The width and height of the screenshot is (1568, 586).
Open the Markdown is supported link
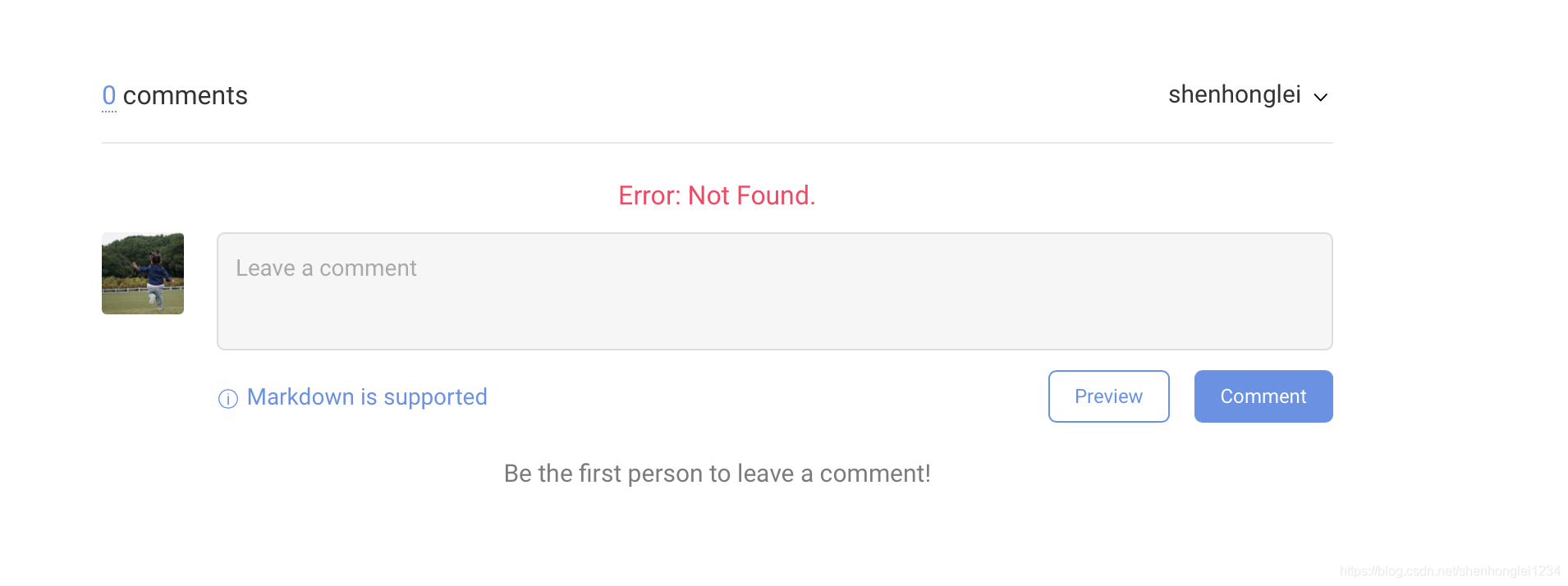point(366,397)
